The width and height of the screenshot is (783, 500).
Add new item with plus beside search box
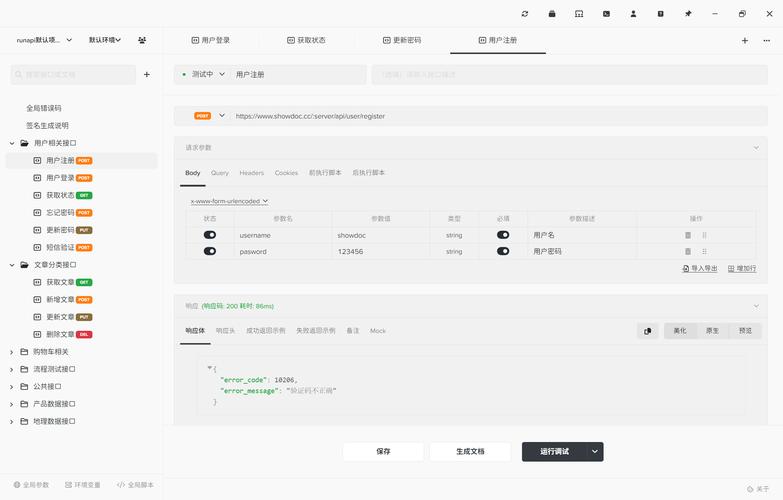click(147, 74)
